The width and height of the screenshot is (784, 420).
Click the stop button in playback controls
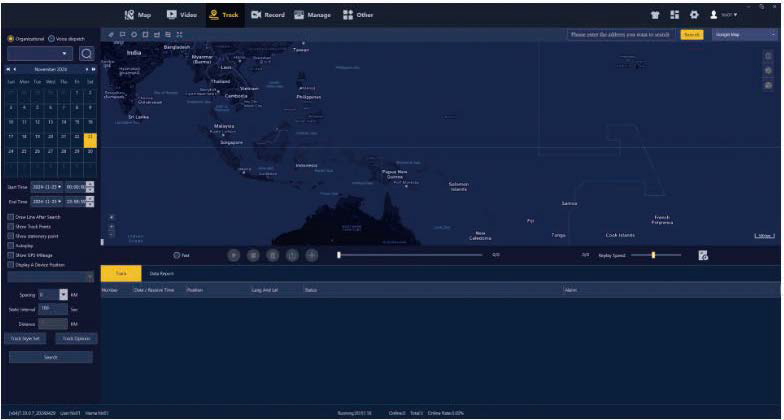(x=253, y=255)
